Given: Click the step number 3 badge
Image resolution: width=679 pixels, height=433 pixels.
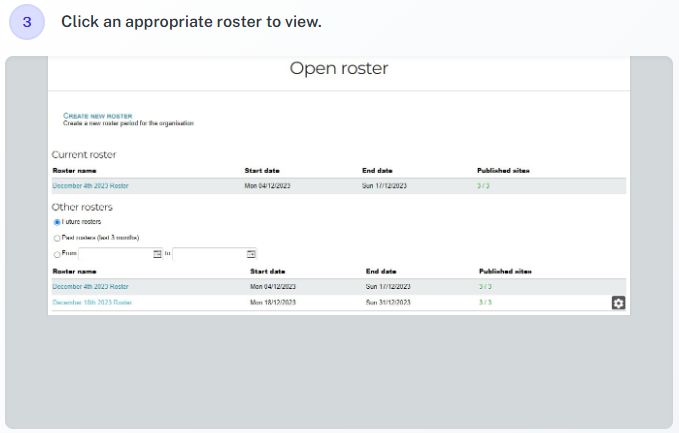Looking at the screenshot, I should [27, 22].
